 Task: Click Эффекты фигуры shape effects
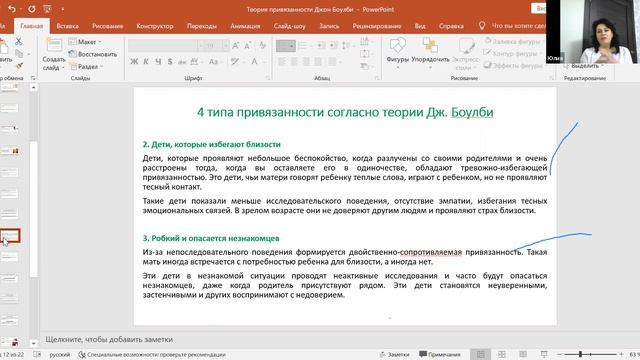pyautogui.click(x=513, y=65)
